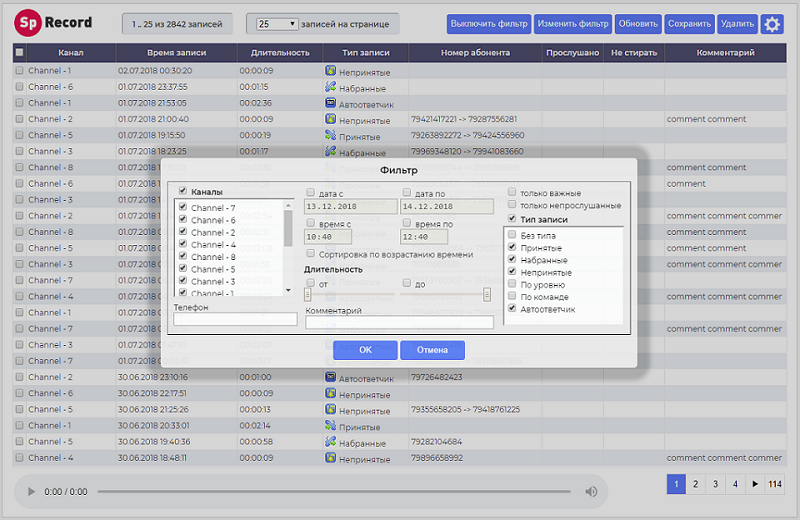Screen dimensions: 800x520
Task: Check the 'Без типа' record type
Action: point(512,235)
